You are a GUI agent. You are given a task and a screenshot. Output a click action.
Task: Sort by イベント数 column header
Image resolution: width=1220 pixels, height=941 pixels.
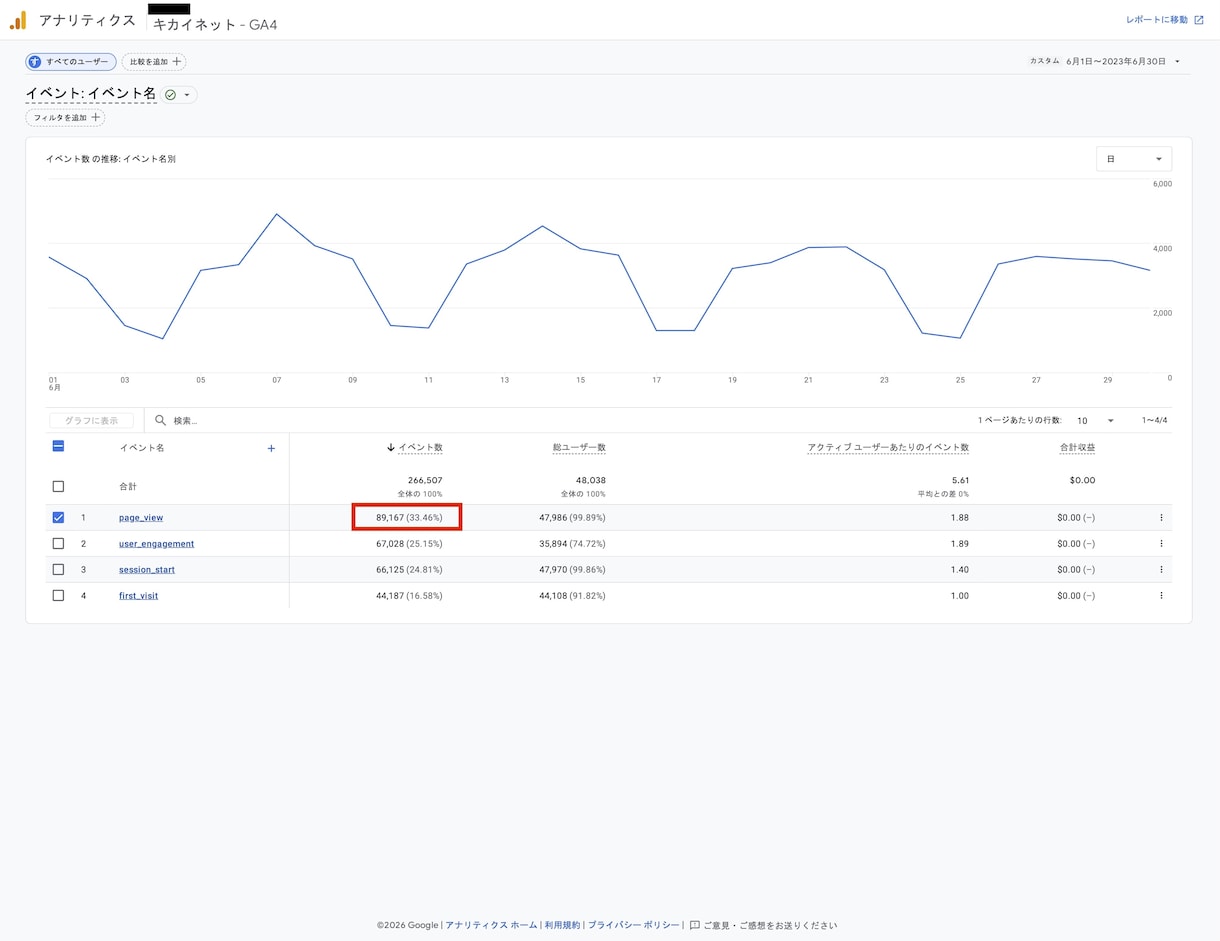pyautogui.click(x=420, y=448)
